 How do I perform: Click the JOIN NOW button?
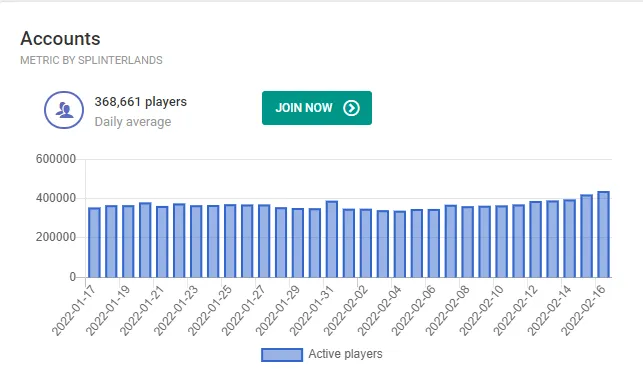pos(317,108)
